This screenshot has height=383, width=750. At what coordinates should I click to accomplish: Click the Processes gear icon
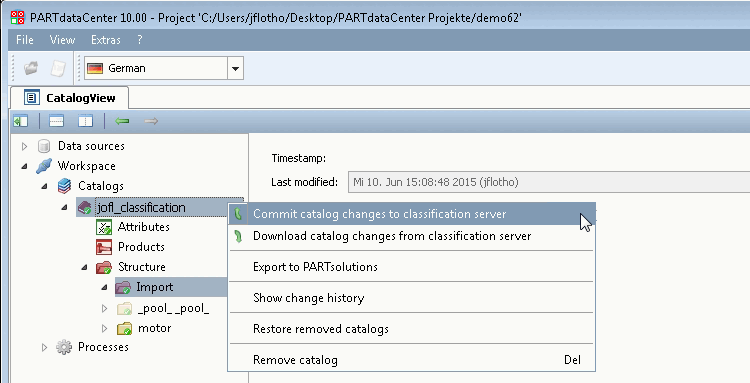(x=64, y=347)
